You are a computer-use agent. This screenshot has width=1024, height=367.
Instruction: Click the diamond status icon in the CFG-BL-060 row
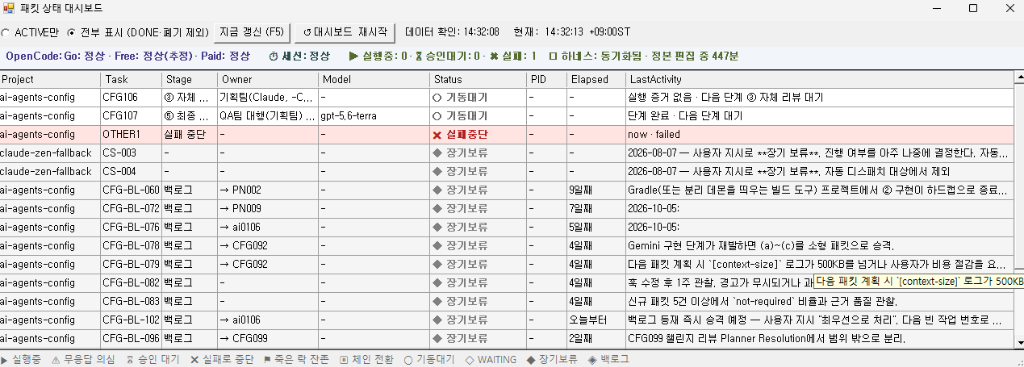(437, 191)
